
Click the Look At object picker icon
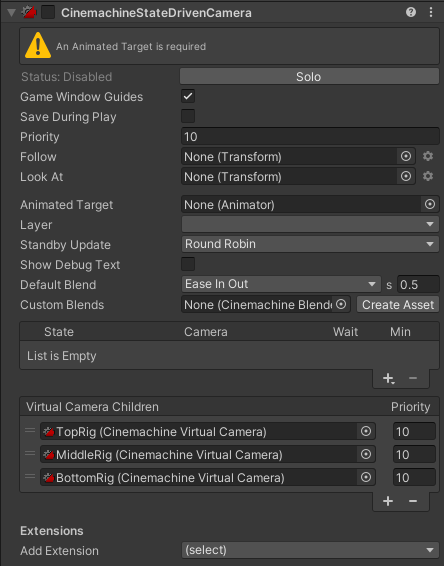406,176
